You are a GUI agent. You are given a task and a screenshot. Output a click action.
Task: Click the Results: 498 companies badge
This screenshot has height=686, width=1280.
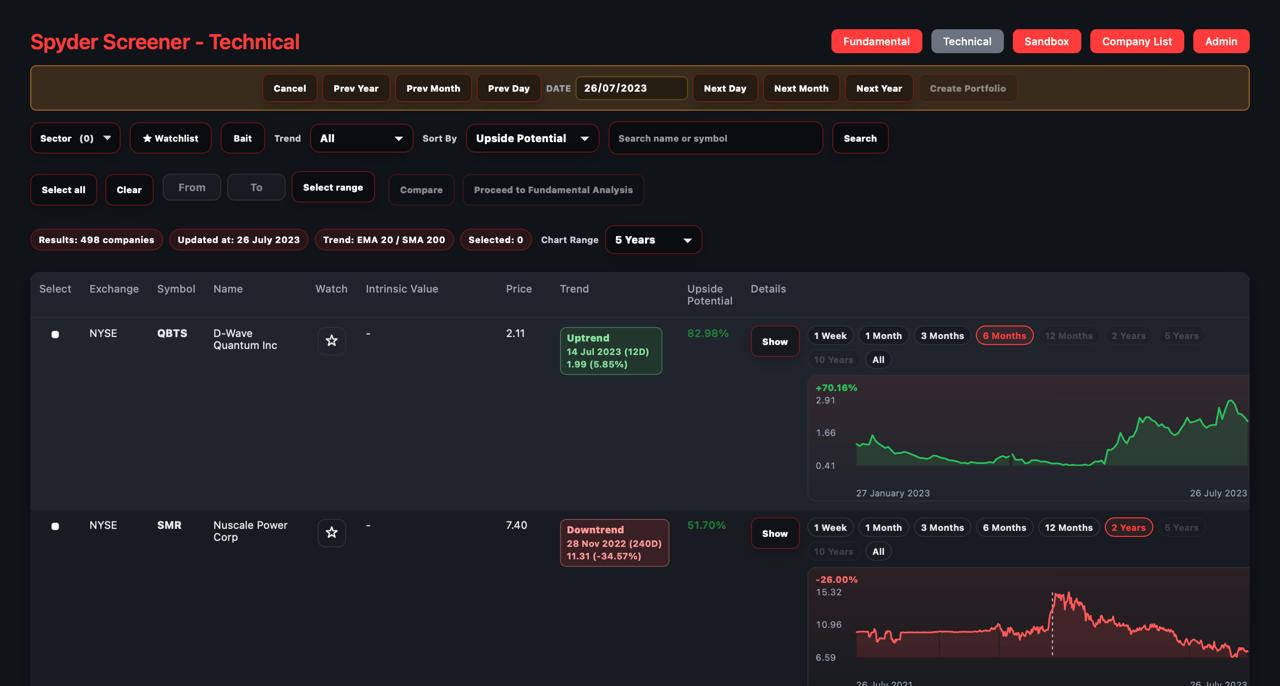point(96,240)
